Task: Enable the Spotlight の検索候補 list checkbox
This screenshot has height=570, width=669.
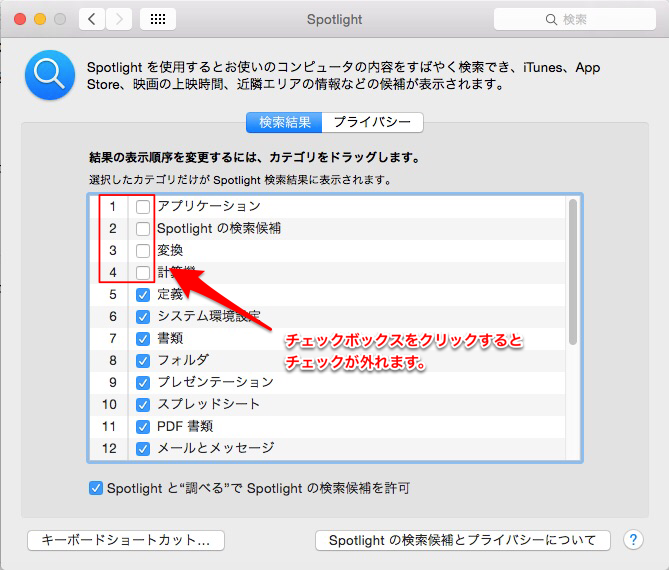Action: click(x=143, y=229)
